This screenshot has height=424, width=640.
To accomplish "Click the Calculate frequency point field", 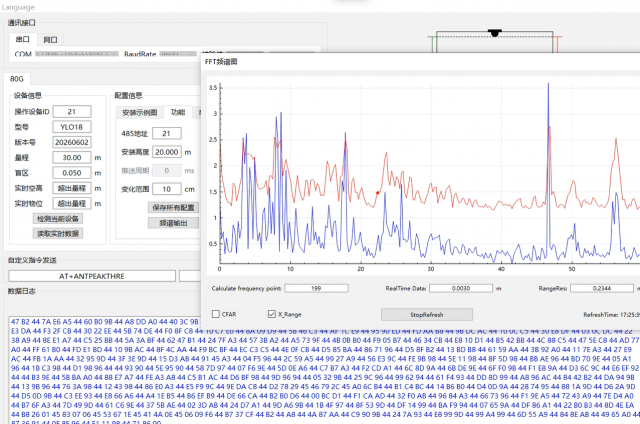I will pos(316,288).
